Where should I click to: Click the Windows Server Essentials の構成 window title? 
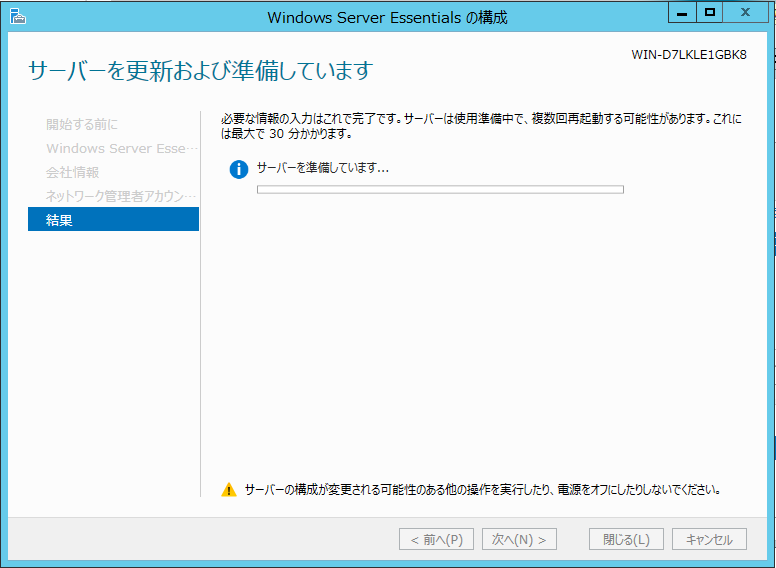click(x=388, y=17)
